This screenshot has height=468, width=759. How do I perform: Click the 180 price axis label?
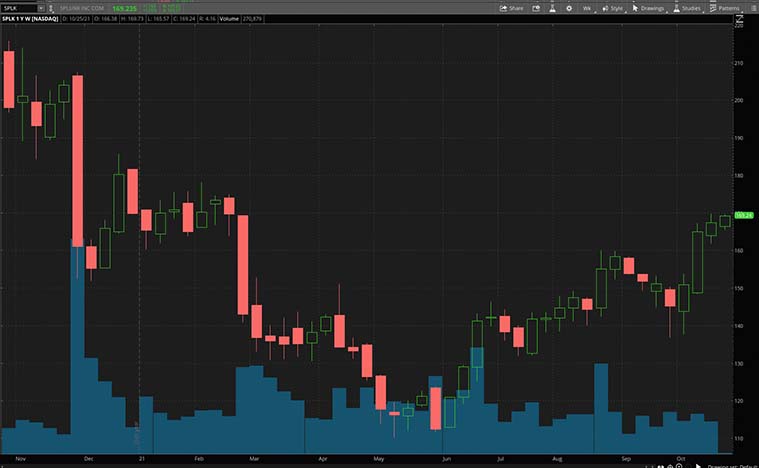(x=739, y=176)
